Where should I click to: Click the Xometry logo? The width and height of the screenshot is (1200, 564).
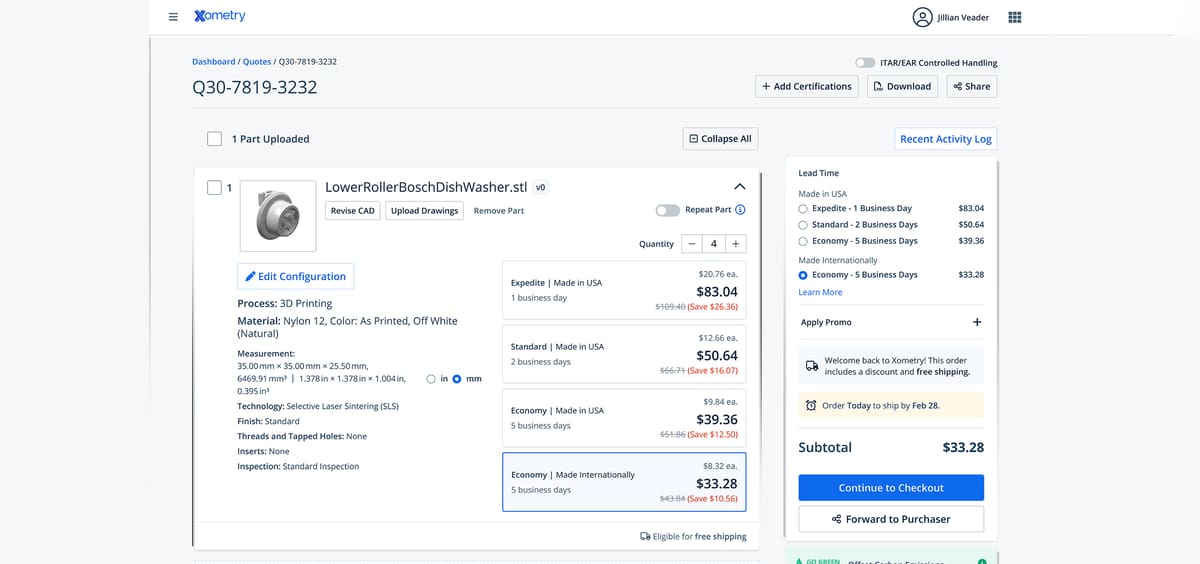pos(220,16)
